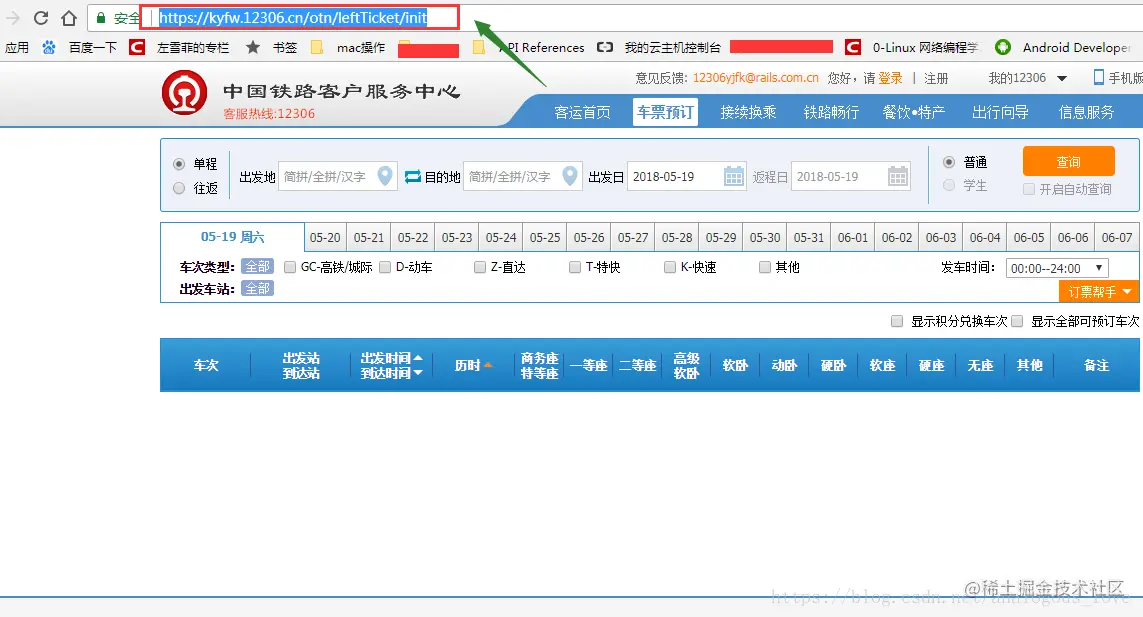Toggle 显示全部可预订车次 checkbox

pos(1017,321)
